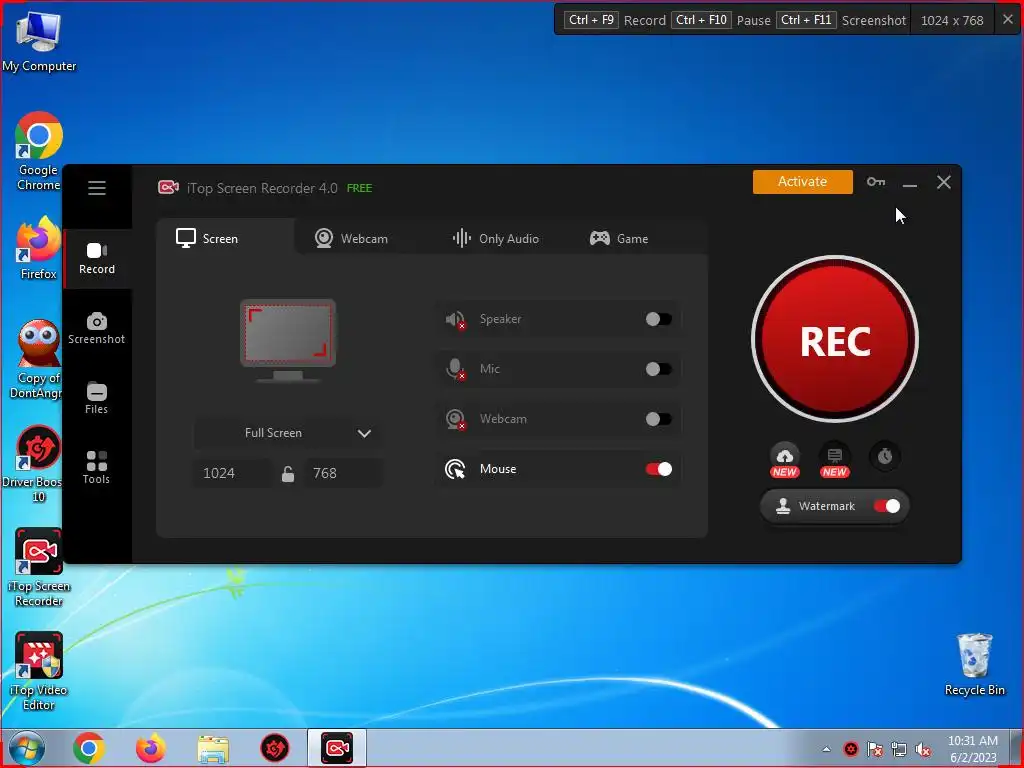Click the network tray icon
Screen dimensions: 1024x768
pos(899,749)
